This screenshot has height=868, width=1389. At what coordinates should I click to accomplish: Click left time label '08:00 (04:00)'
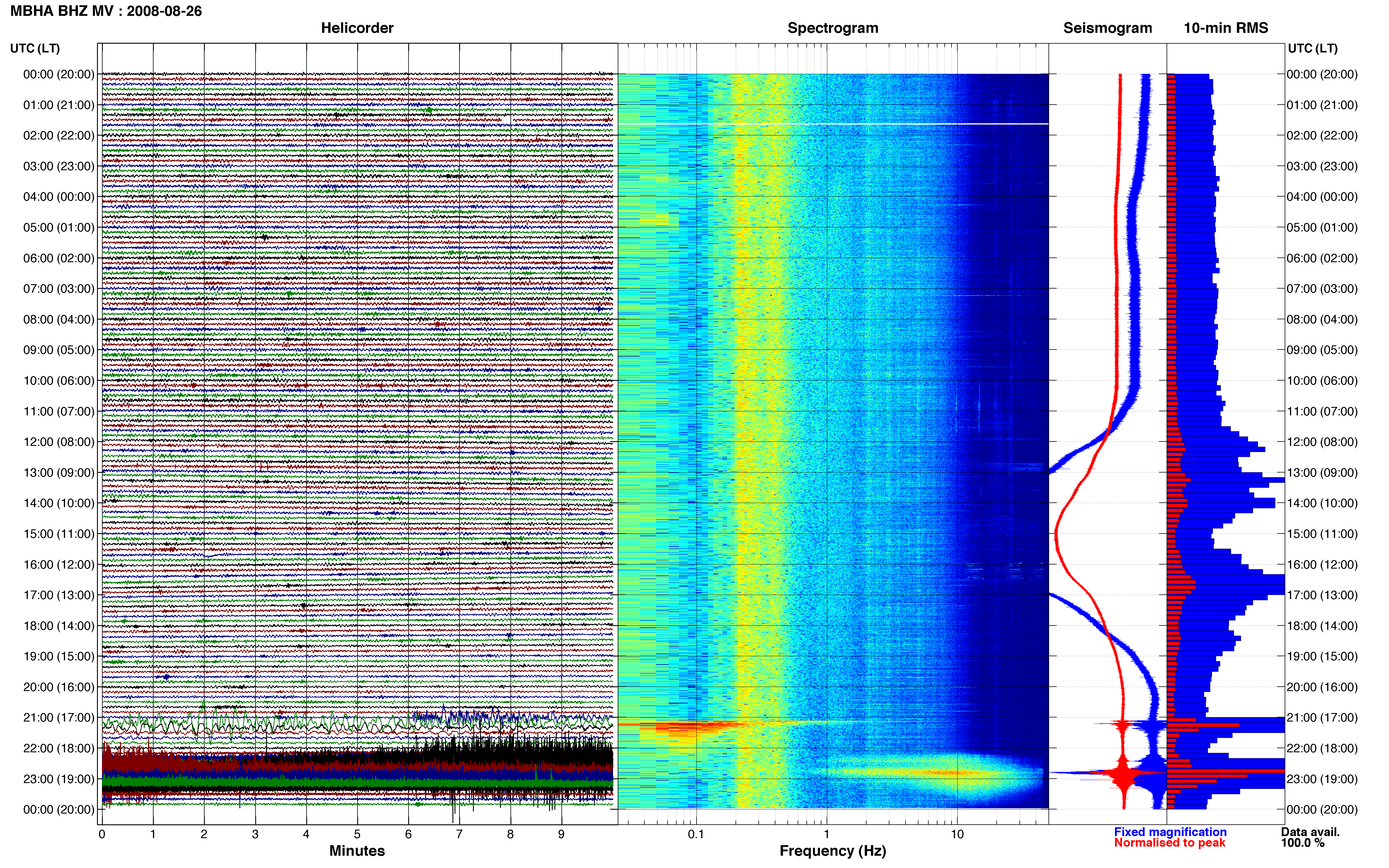click(59, 319)
